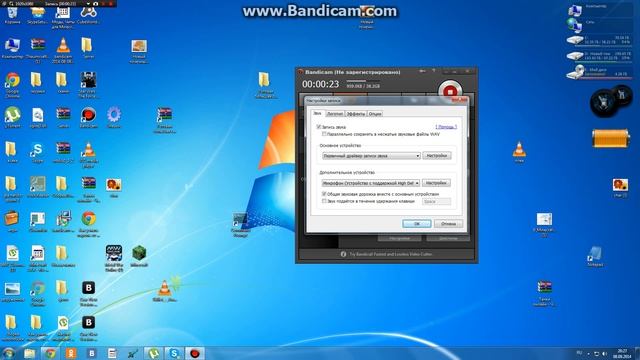Screen dimensions: 640x360
Task: Click Отмена to cancel the dialog
Action: [448, 224]
